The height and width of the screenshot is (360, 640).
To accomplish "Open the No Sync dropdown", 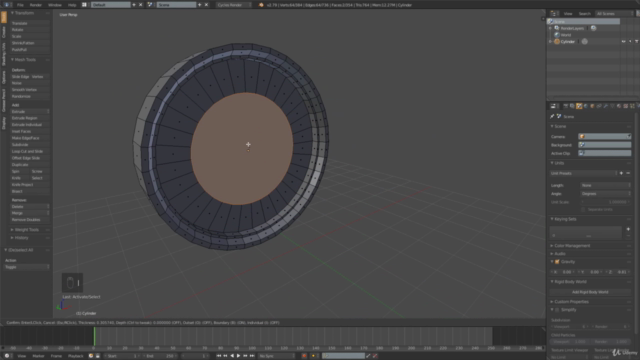I will pos(276,356).
